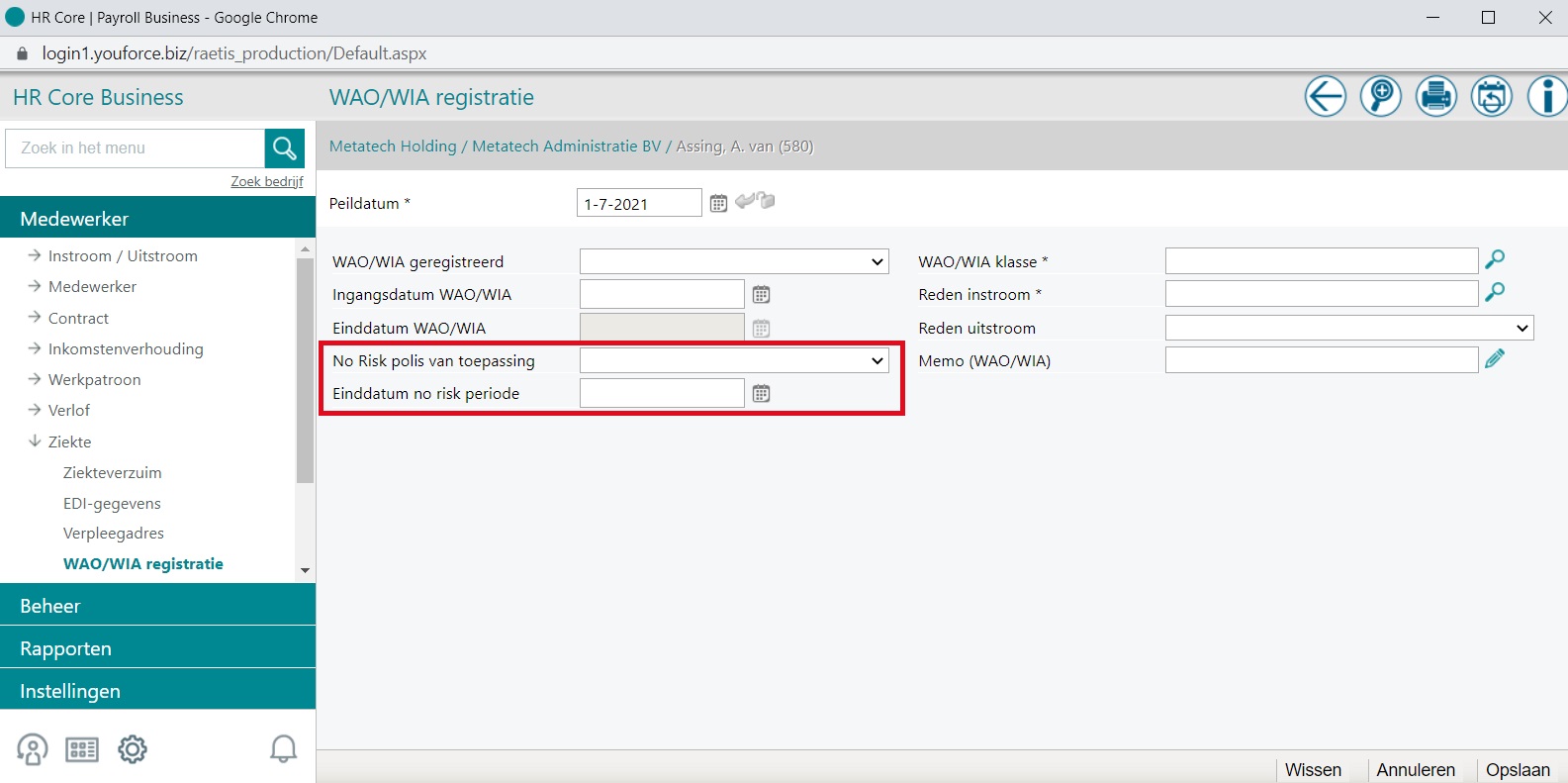Click the menu search magnifier button
The image size is (1568, 783).
284,148
